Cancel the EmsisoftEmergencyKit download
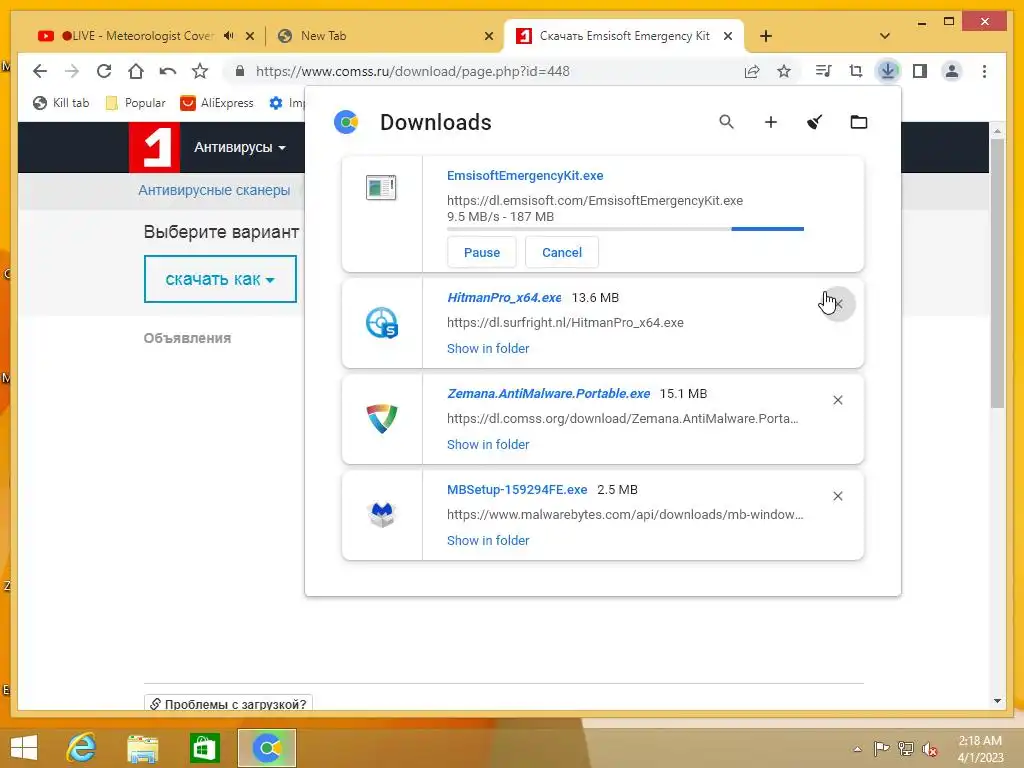This screenshot has width=1024, height=768. click(562, 252)
